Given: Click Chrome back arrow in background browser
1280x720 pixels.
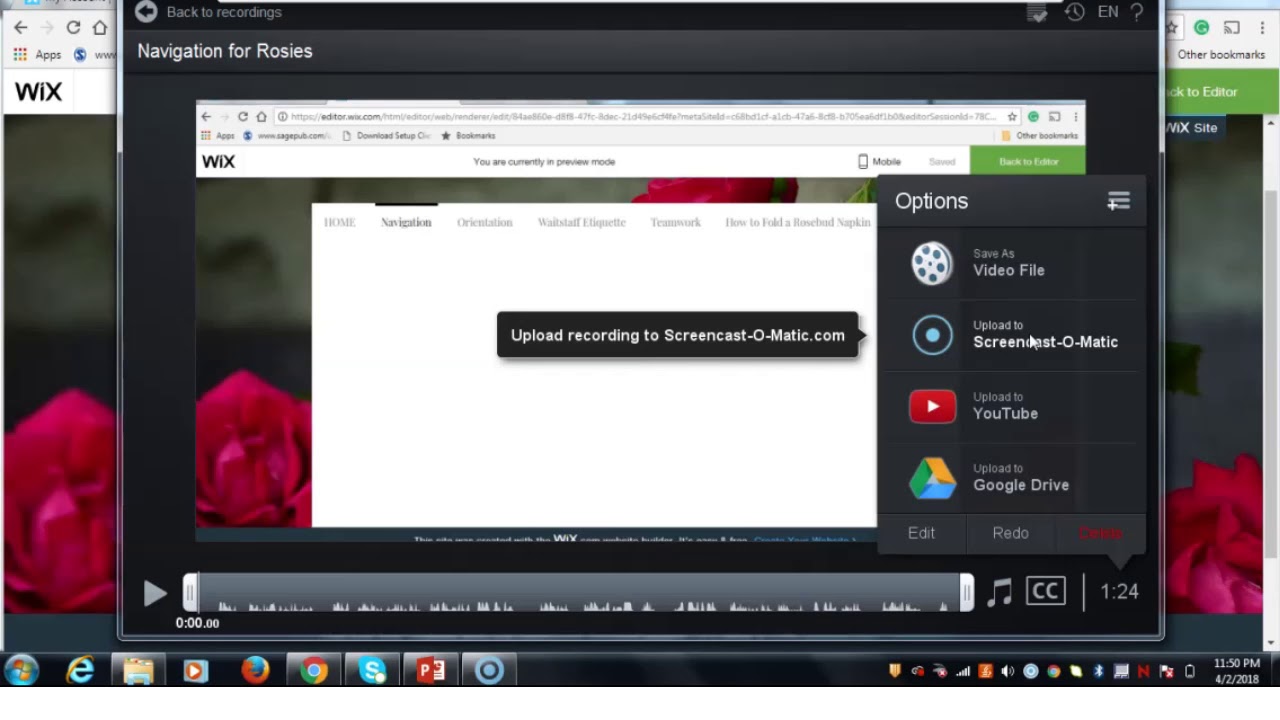Looking at the screenshot, I should pyautogui.click(x=21, y=28).
